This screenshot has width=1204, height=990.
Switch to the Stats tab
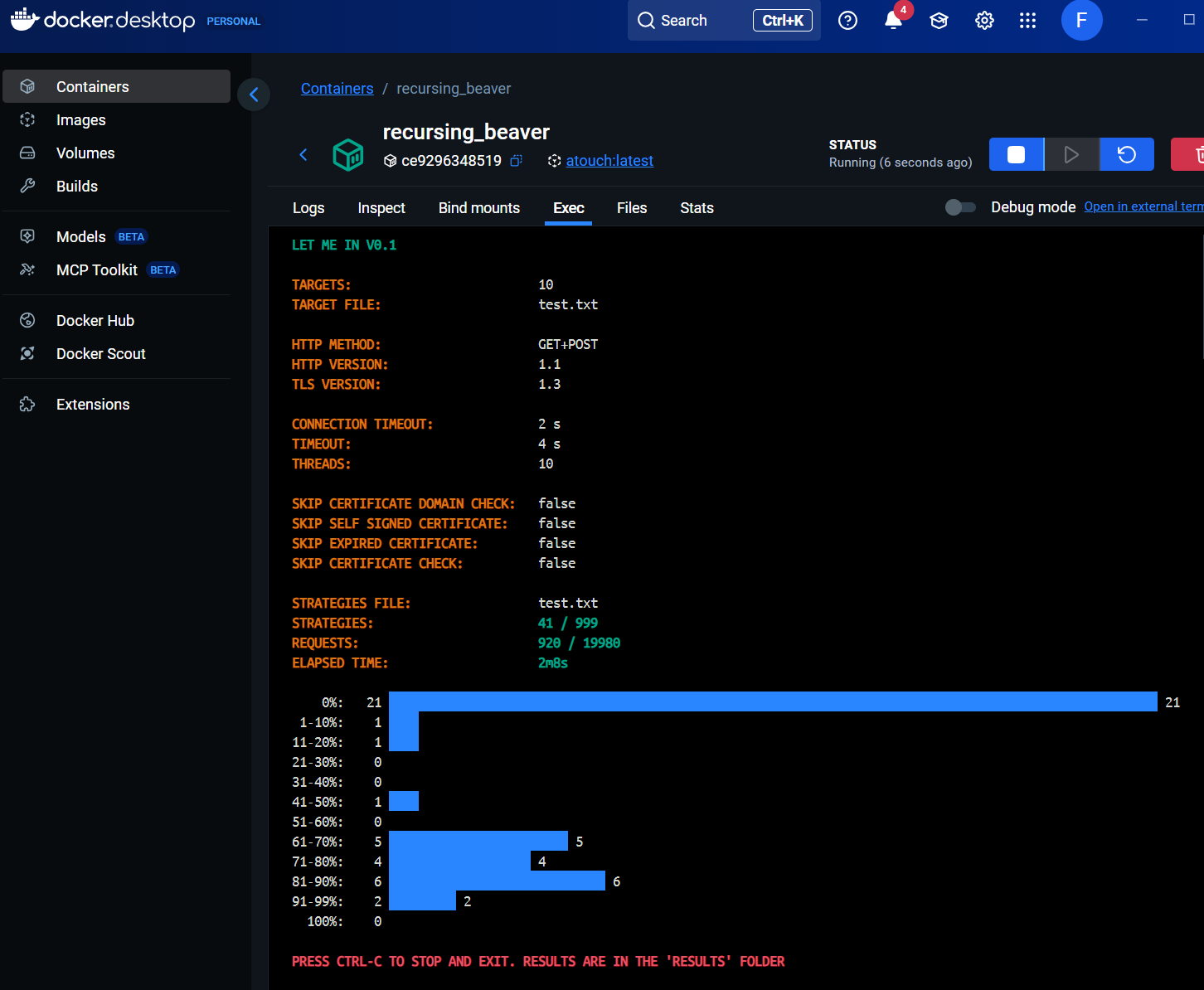tap(697, 208)
